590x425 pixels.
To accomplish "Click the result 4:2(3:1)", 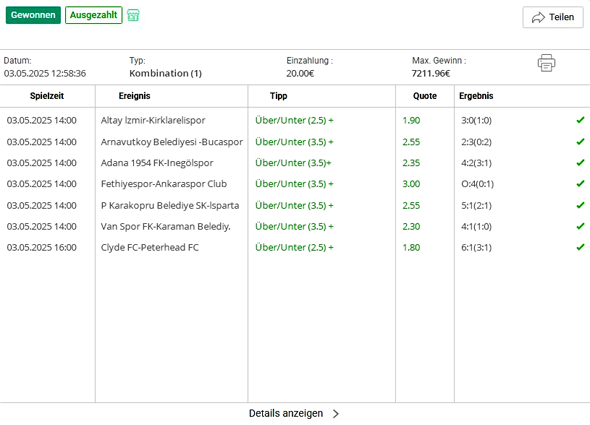I will (476, 163).
